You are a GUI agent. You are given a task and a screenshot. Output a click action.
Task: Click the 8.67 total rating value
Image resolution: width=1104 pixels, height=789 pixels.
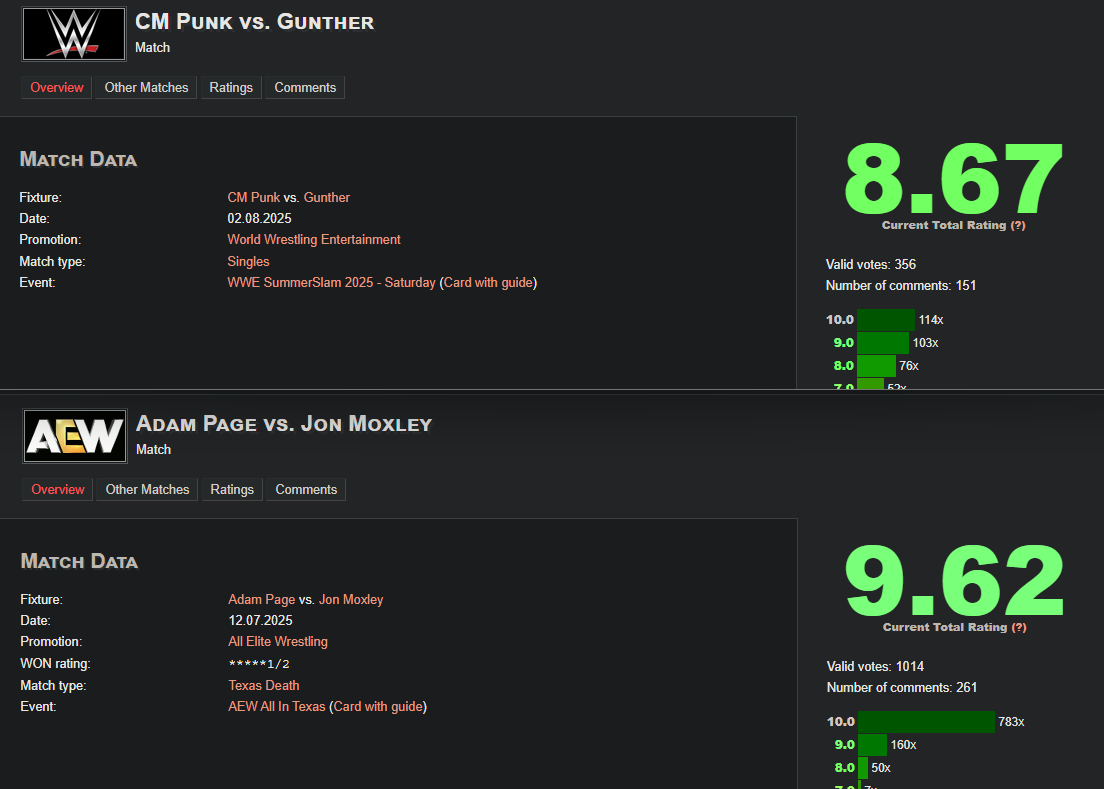pos(953,179)
